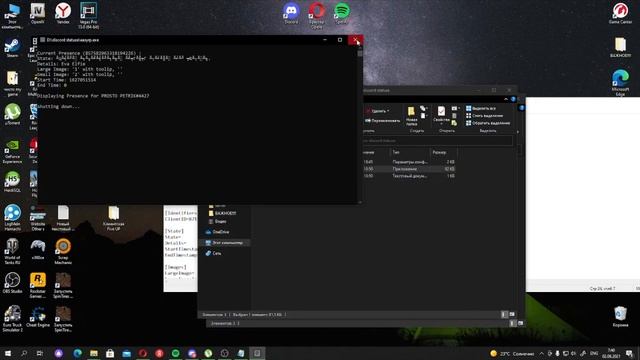This screenshot has height=360, width=640.
Task: Open World of Tanks RU shortcut
Action: point(12,251)
